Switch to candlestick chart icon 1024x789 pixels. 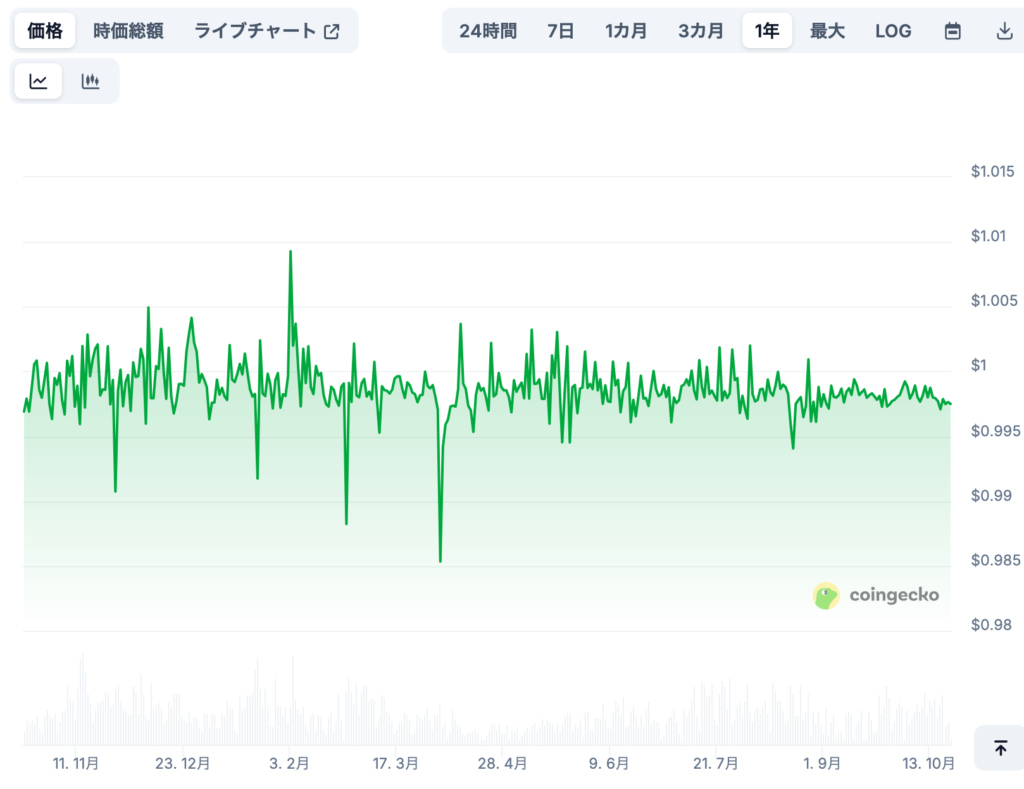click(91, 82)
